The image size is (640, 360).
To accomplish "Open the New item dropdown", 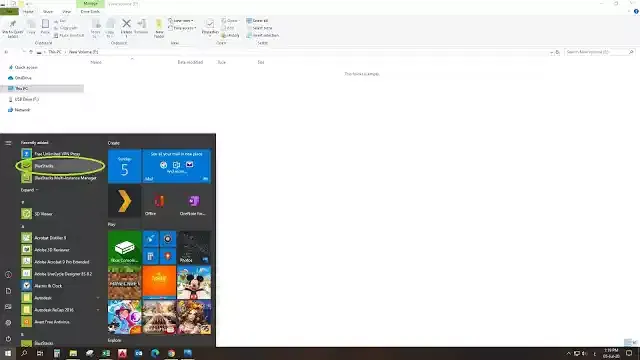I will pos(181,20).
